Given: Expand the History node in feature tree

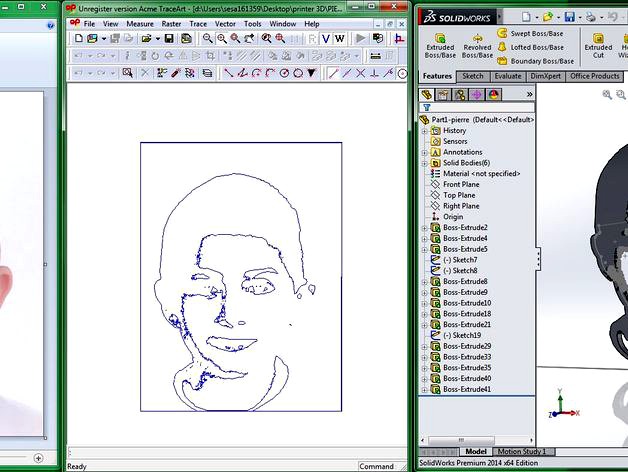Looking at the screenshot, I should (x=424, y=131).
